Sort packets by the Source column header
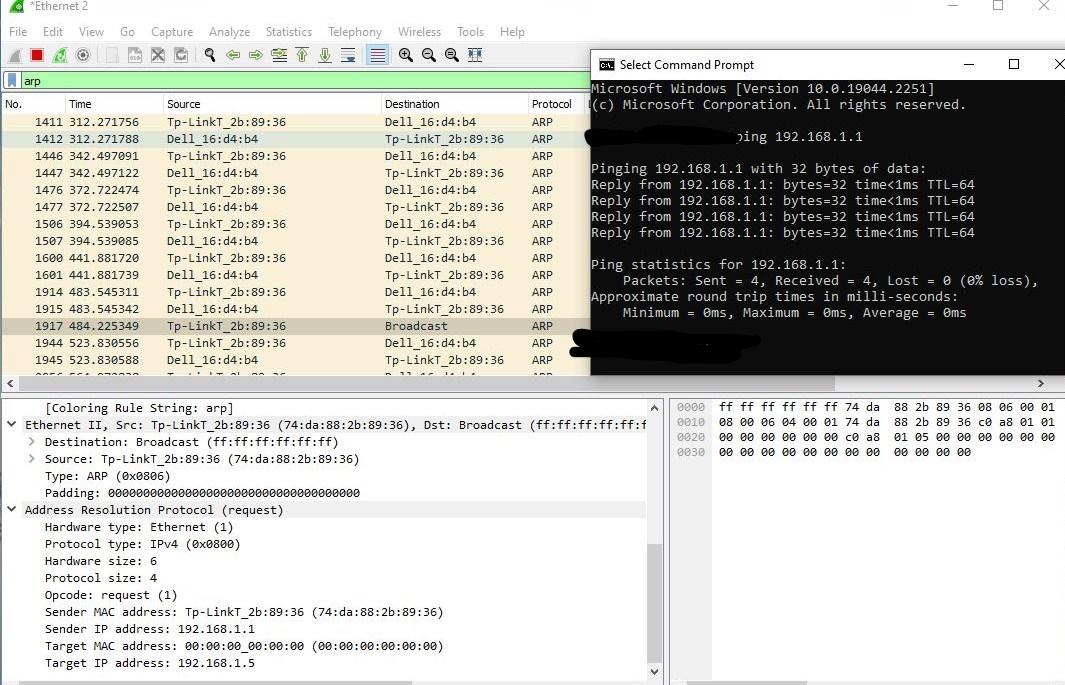This screenshot has width=1065, height=685. click(x=272, y=104)
